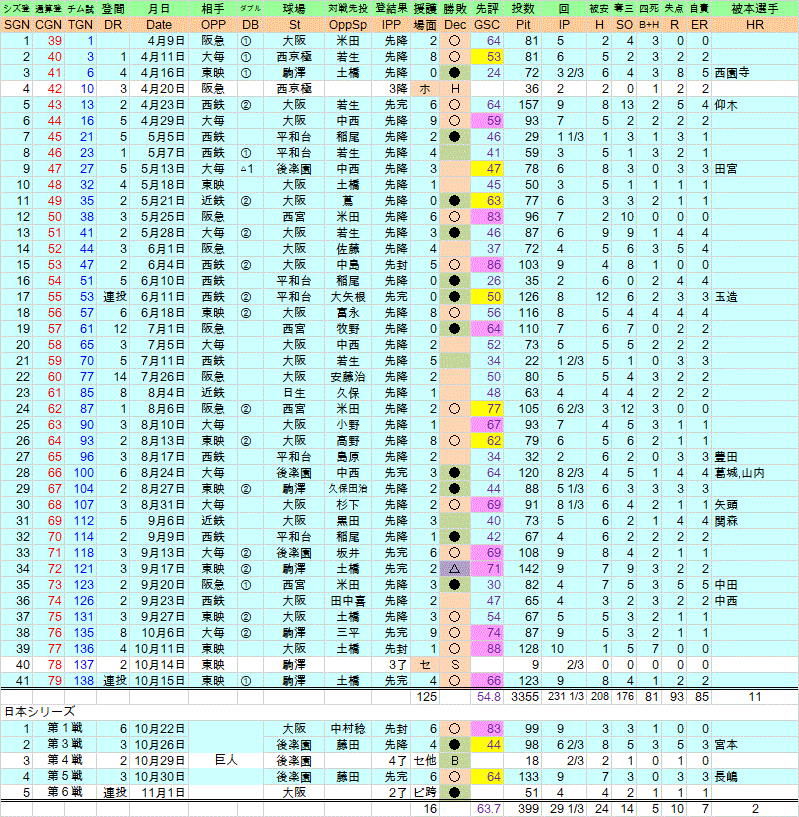This screenshot has width=799, height=817.
Task: Click the home run name 田宮
Action: pyautogui.click(x=726, y=169)
